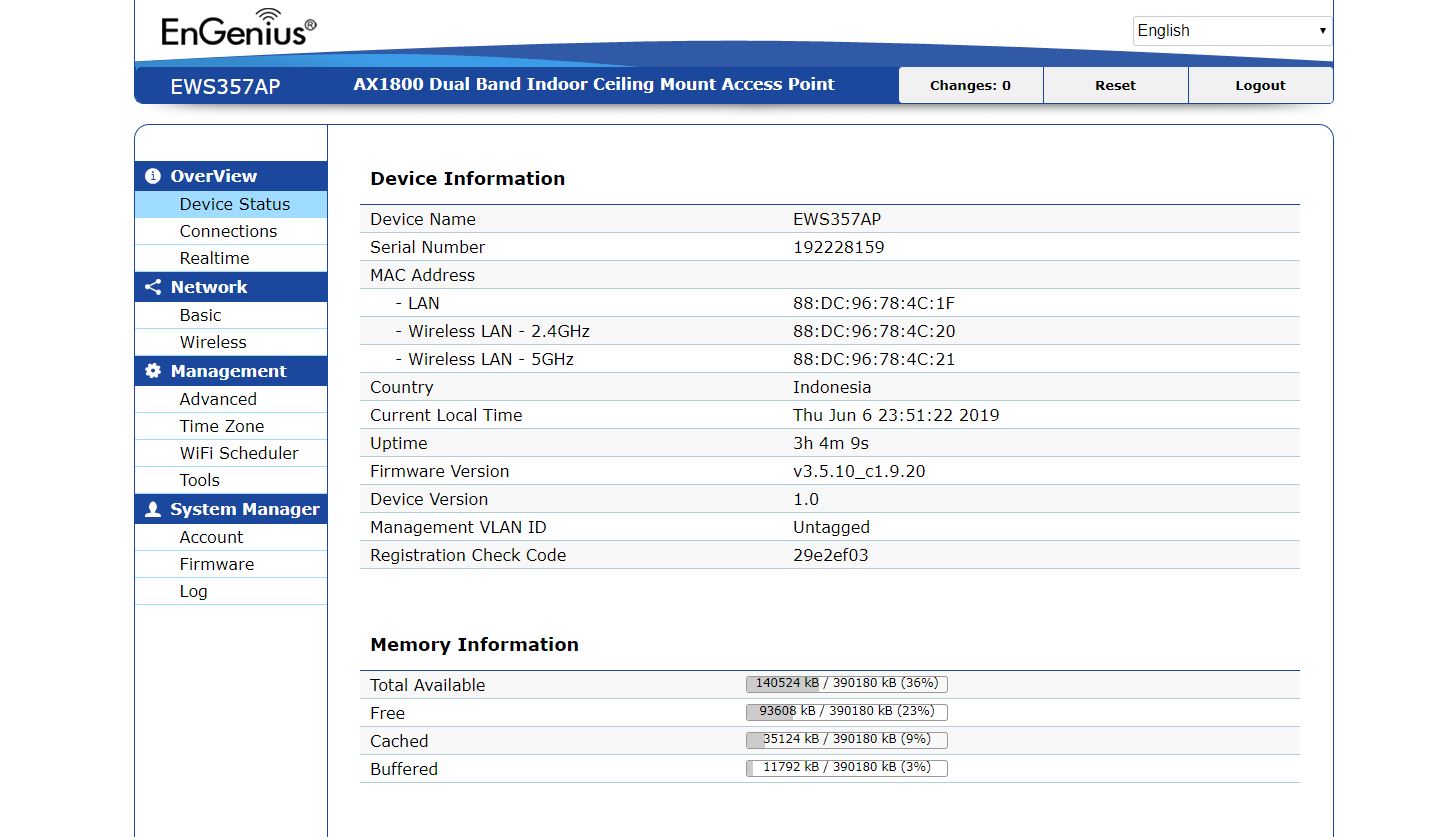Viewport: 1430px width, 837px height.
Task: Click the Network share icon
Action: (x=153, y=287)
